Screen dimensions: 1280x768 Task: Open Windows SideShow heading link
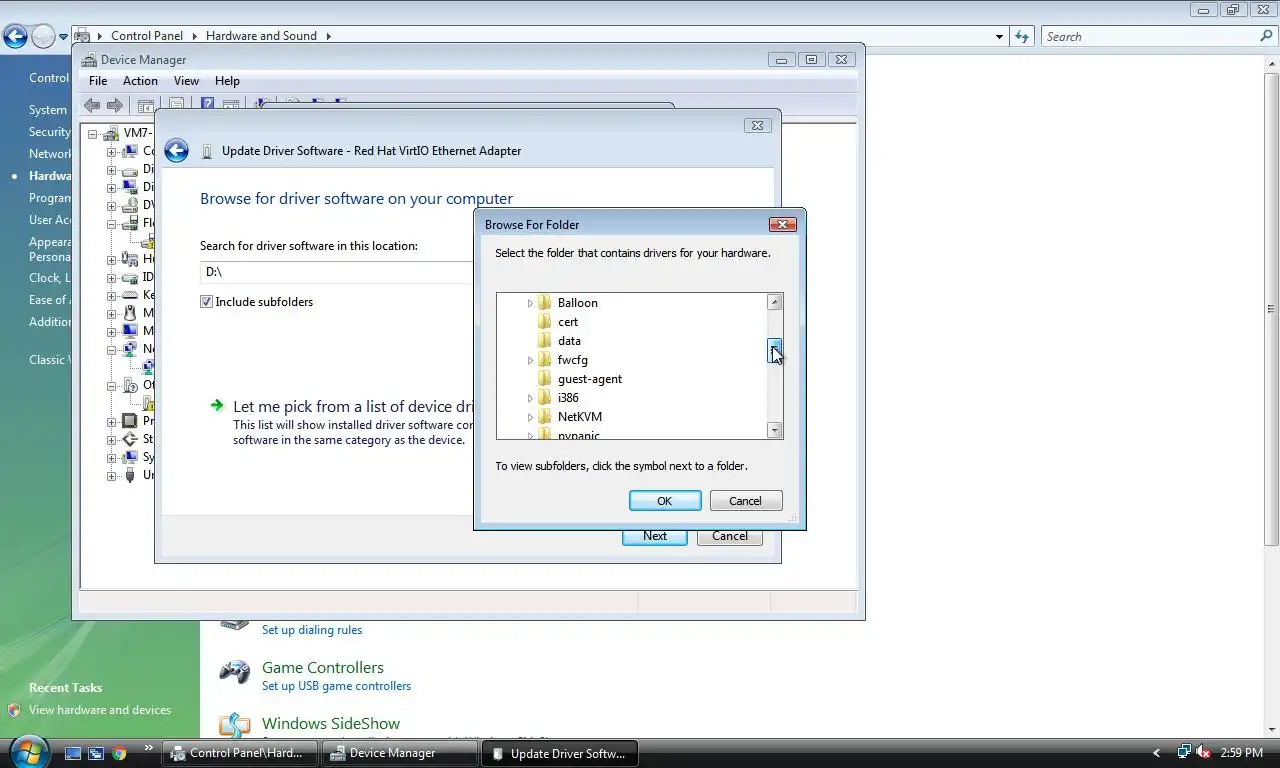click(x=331, y=723)
